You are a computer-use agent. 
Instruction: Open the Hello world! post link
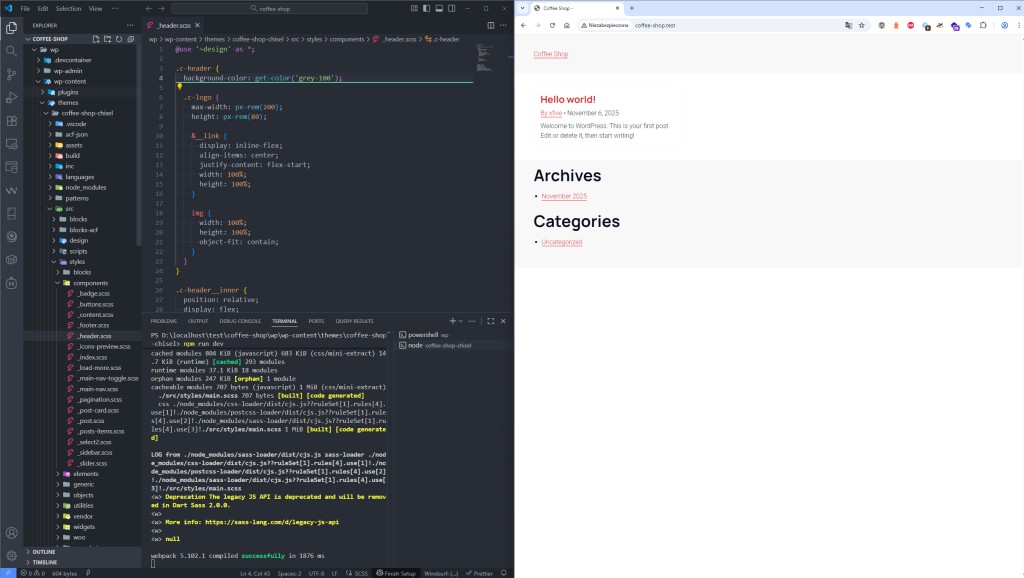pyautogui.click(x=567, y=99)
